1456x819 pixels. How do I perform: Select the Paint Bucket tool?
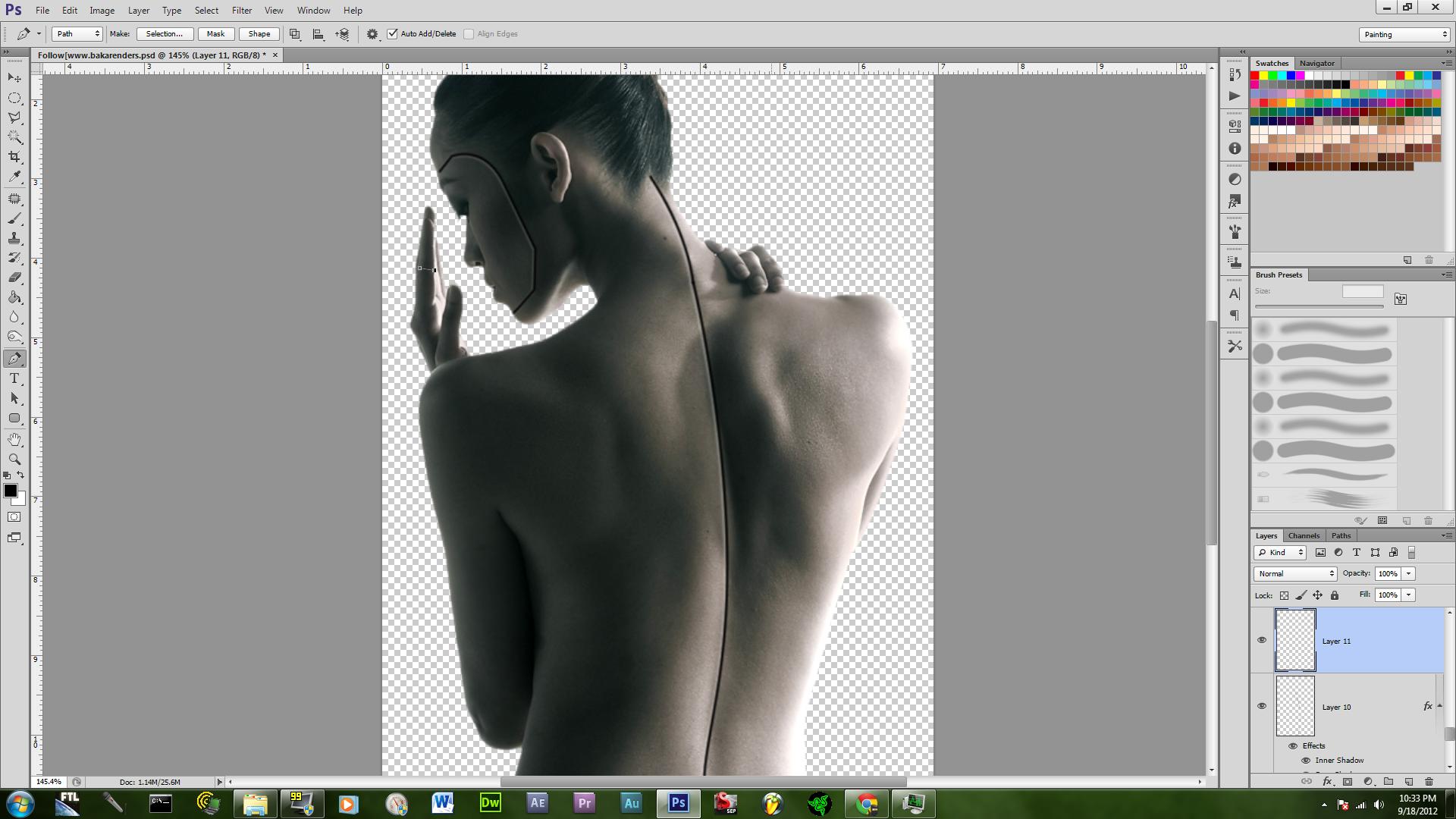click(14, 297)
